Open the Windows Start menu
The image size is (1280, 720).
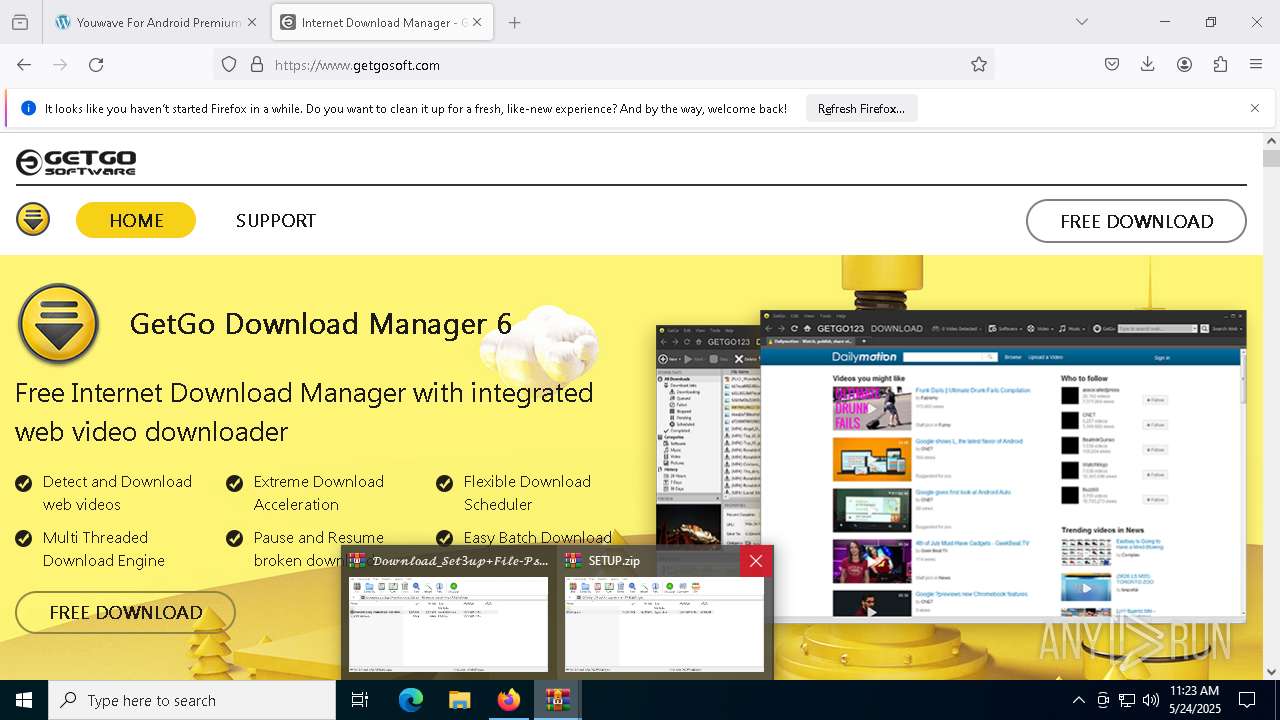point(24,700)
